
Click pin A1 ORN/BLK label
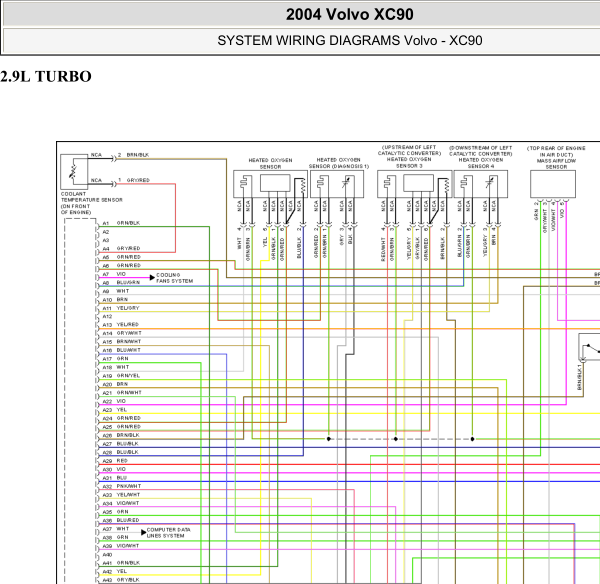(x=121, y=223)
